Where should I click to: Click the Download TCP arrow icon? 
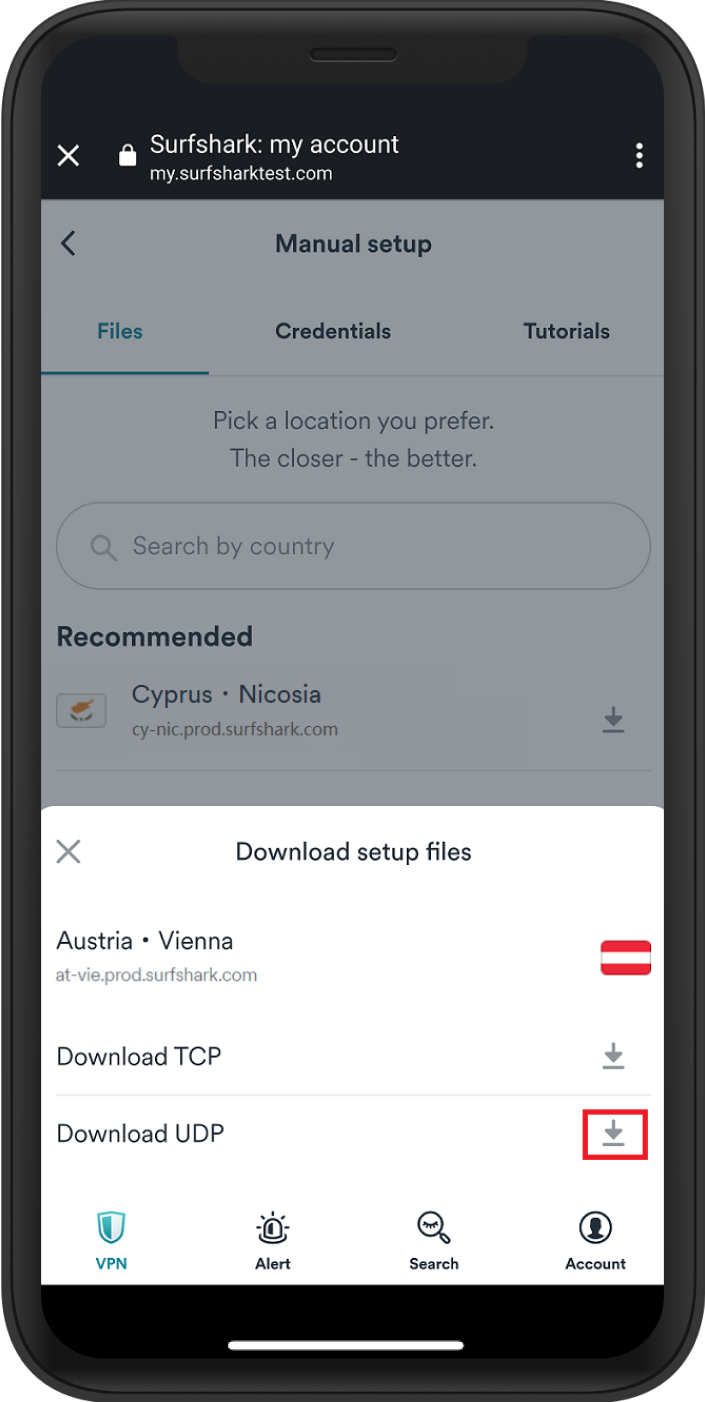point(614,1056)
